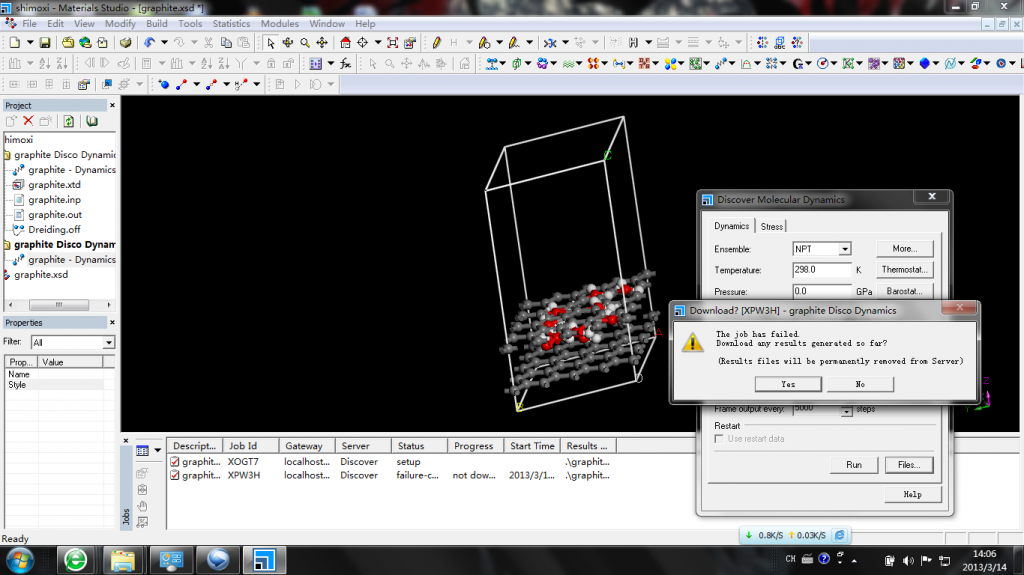This screenshot has height=575, width=1024.
Task: Open the File menu
Action: click(29, 24)
